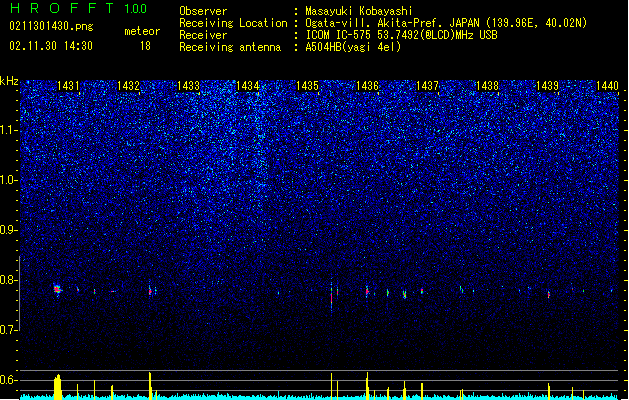Click the 0.7 kHz axis label
This screenshot has height=400, width=629.
(x=9, y=330)
